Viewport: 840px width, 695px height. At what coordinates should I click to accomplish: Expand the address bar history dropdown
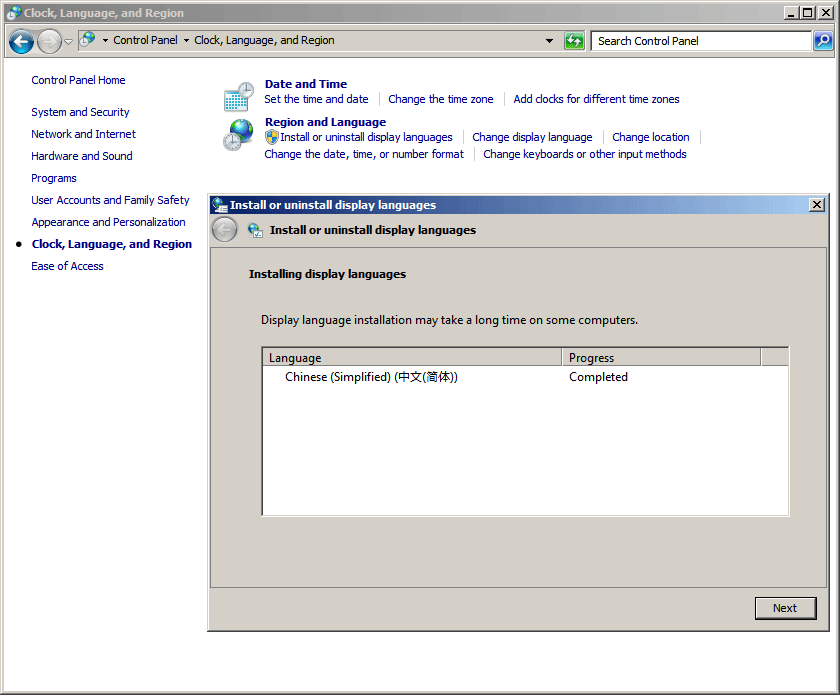pos(549,41)
